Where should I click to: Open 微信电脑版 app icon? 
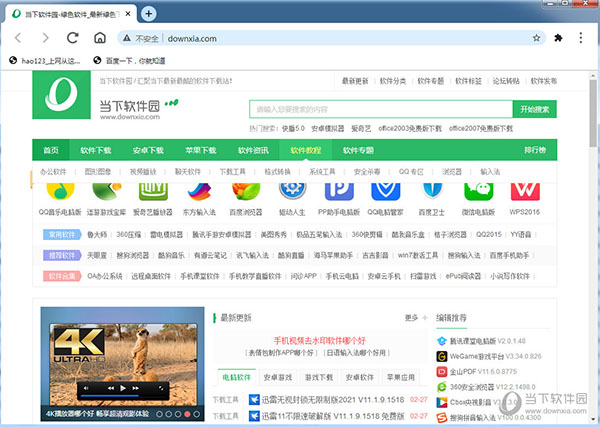click(x=479, y=191)
